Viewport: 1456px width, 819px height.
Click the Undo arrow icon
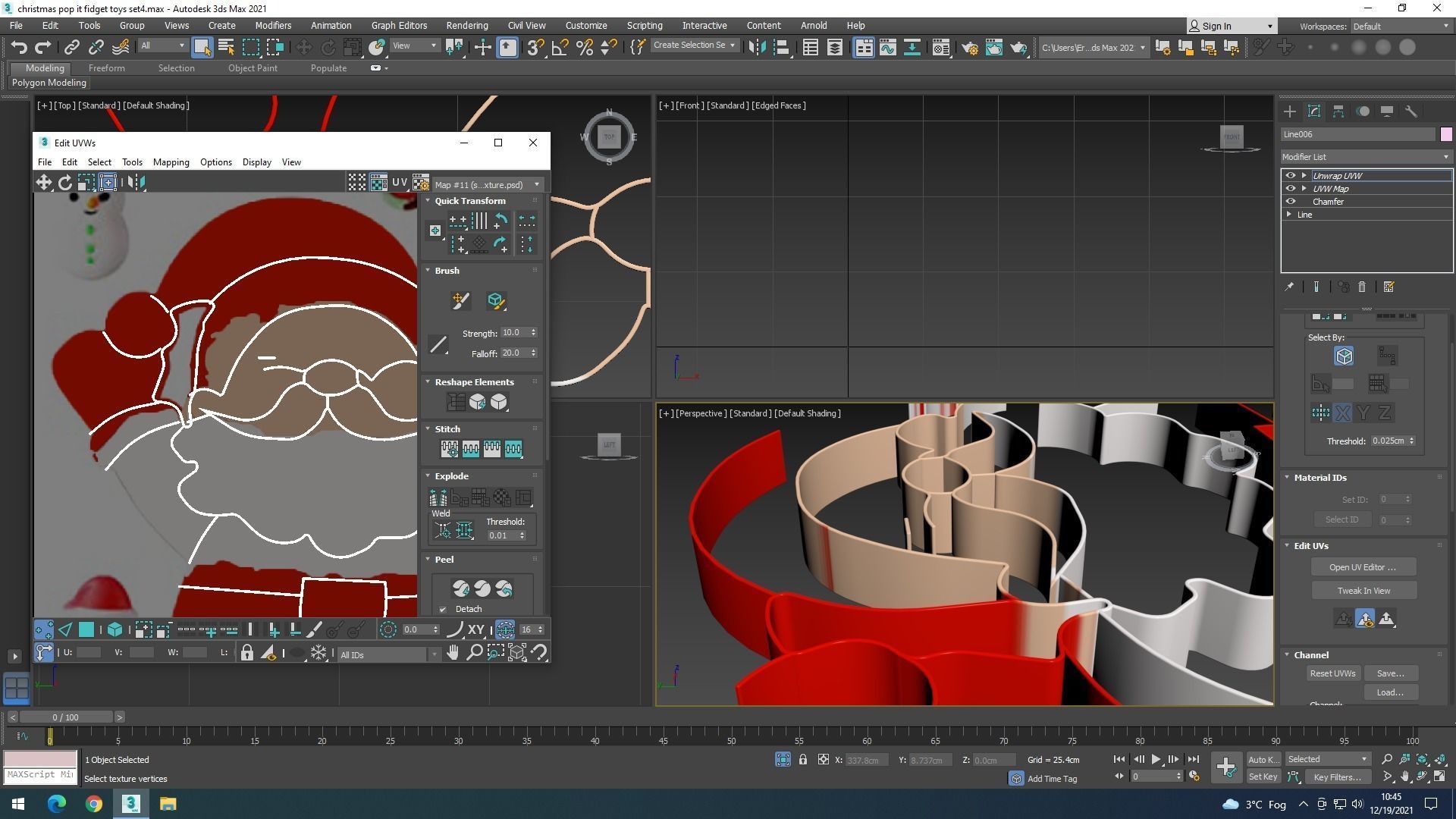point(18,47)
